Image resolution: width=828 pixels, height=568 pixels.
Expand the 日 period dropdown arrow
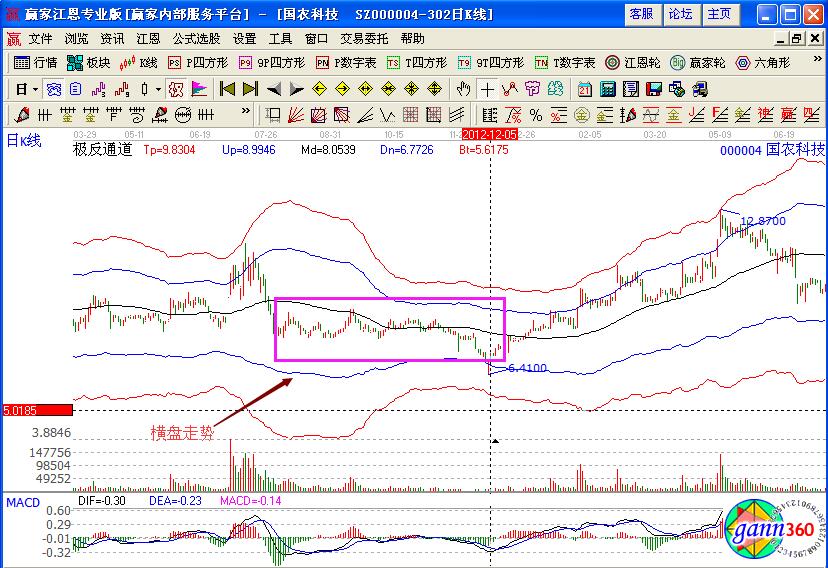click(x=35, y=88)
